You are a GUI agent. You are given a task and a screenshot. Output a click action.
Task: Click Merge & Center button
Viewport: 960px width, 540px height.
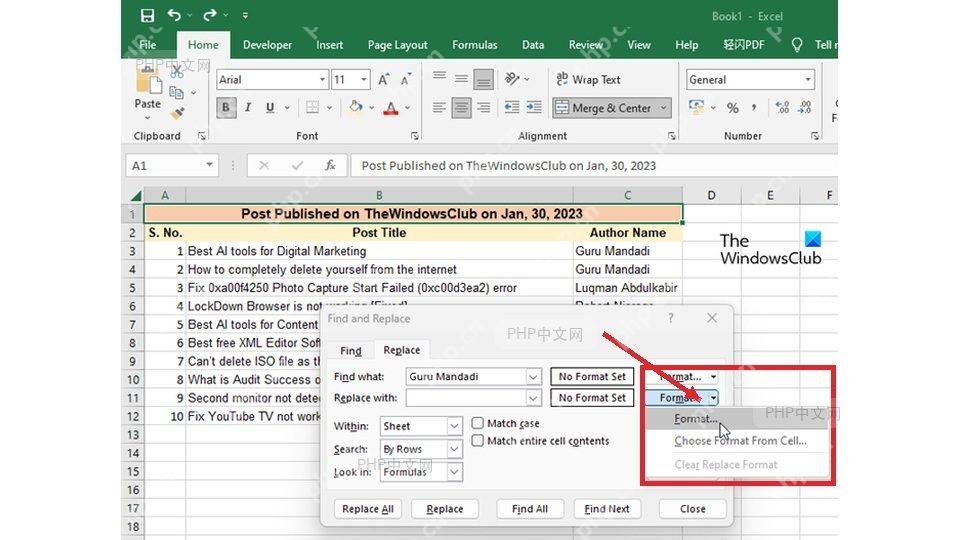(604, 108)
